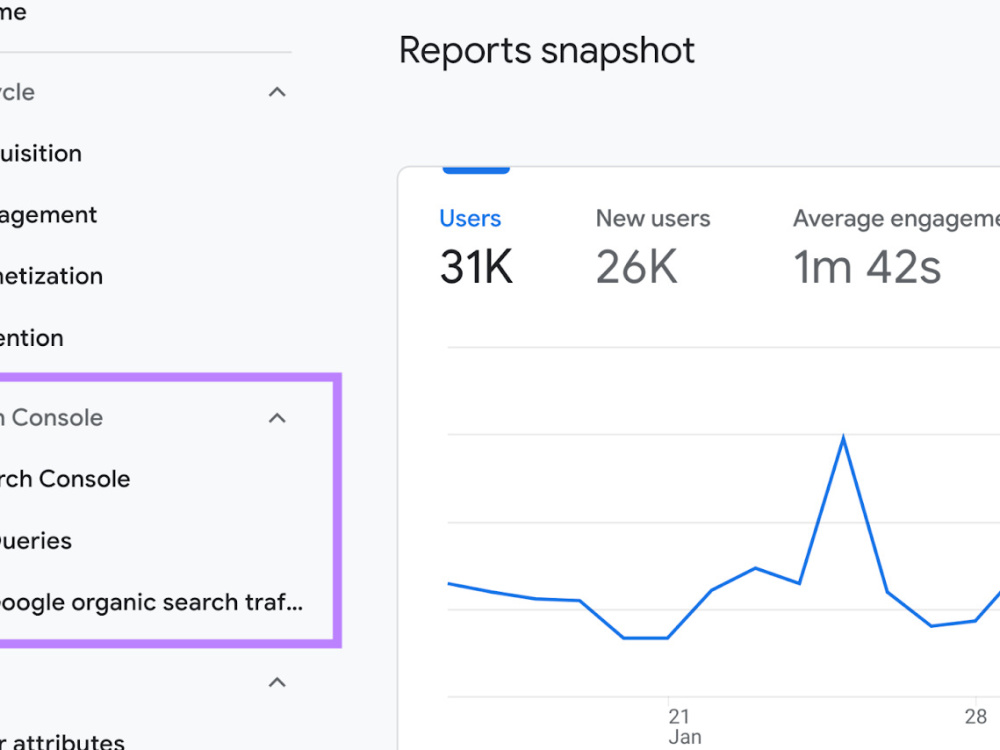Viewport: 1000px width, 750px height.
Task: Open the Acquisition report menu
Action: coord(41,154)
